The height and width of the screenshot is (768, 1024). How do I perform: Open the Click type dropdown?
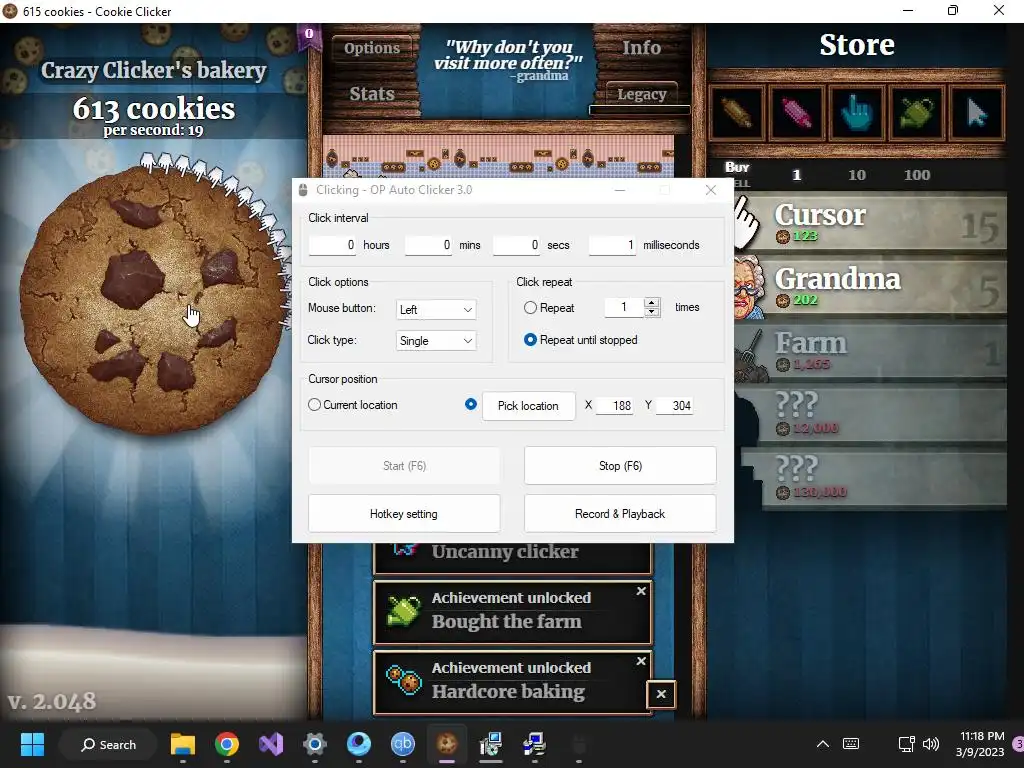click(436, 341)
